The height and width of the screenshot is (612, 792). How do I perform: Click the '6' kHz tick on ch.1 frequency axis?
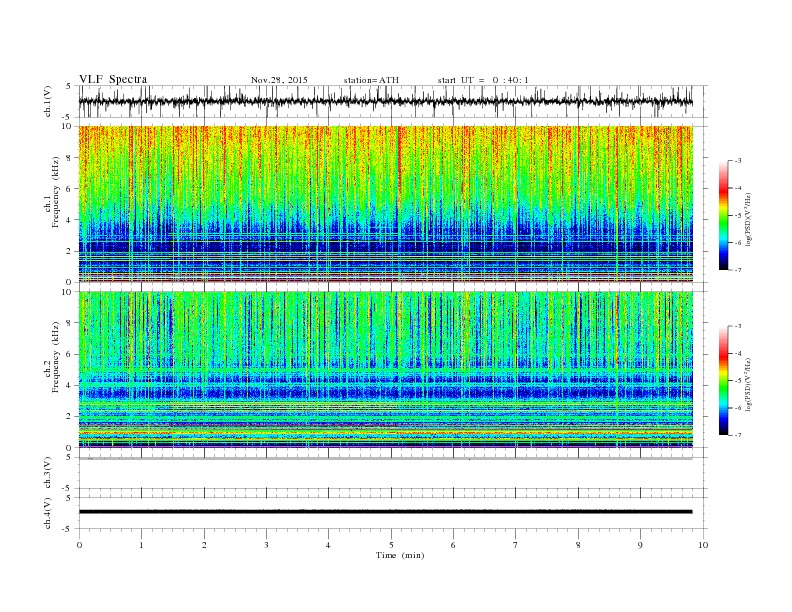pos(69,189)
